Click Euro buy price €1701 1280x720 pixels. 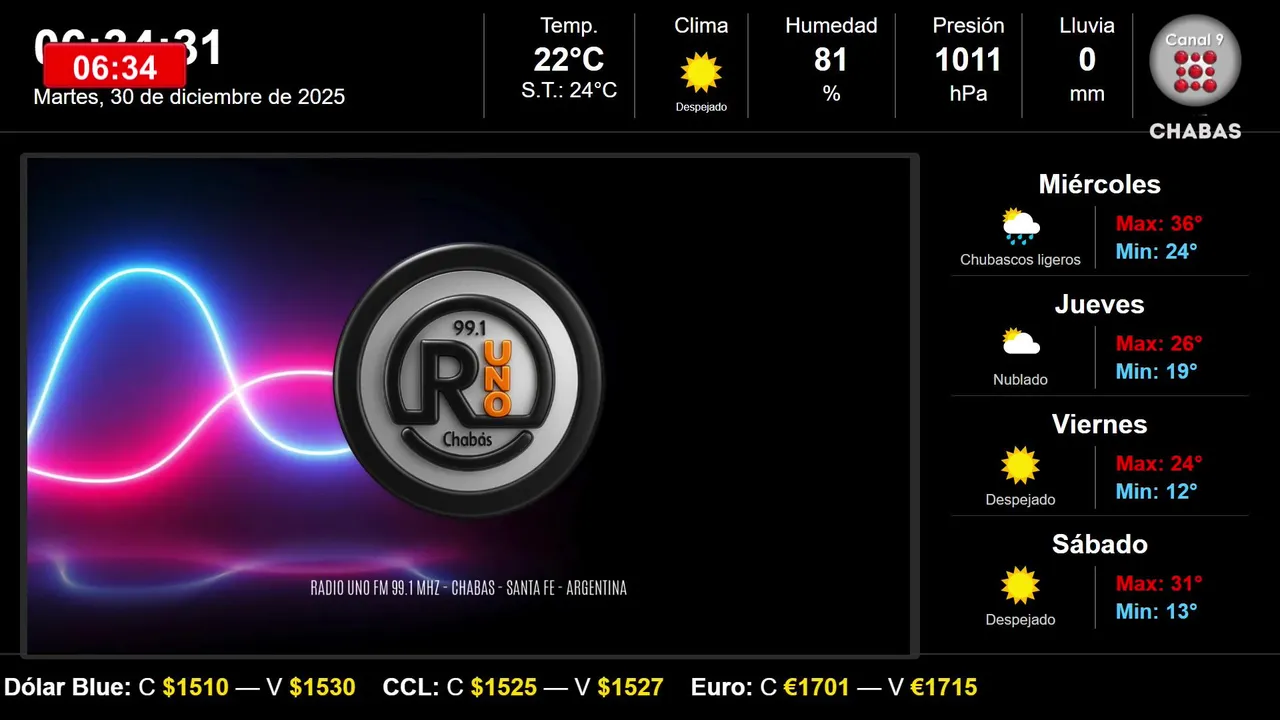(x=817, y=687)
